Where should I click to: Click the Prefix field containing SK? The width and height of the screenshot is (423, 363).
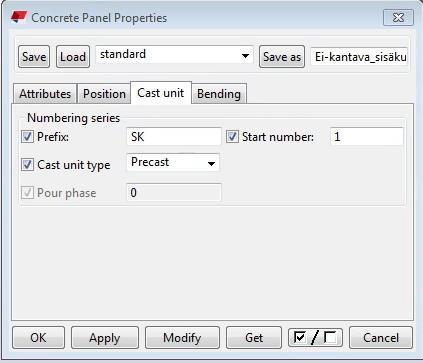coord(174,136)
